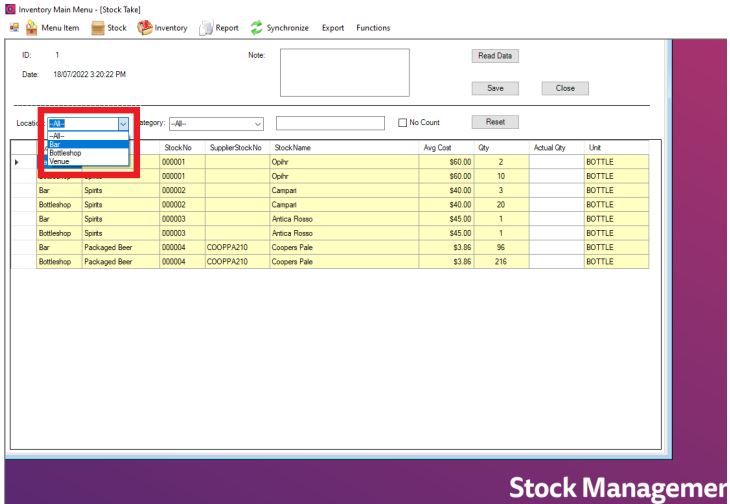Expand the Location dropdown arrow
Viewport: 730px width, 504px height.
[123, 123]
